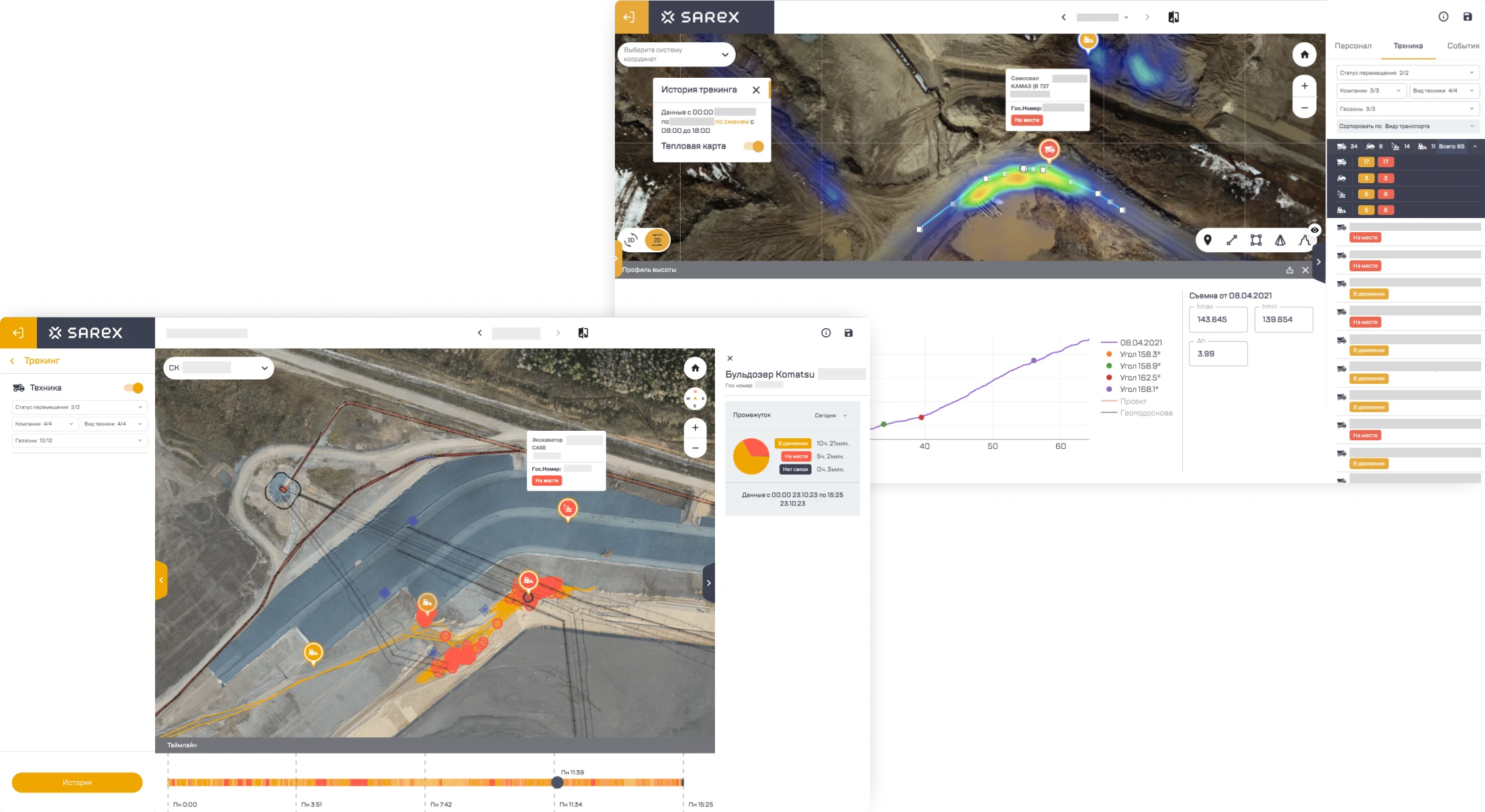Select the line distance measurement tool
Image resolution: width=1485 pixels, height=812 pixels.
[x=1231, y=240]
